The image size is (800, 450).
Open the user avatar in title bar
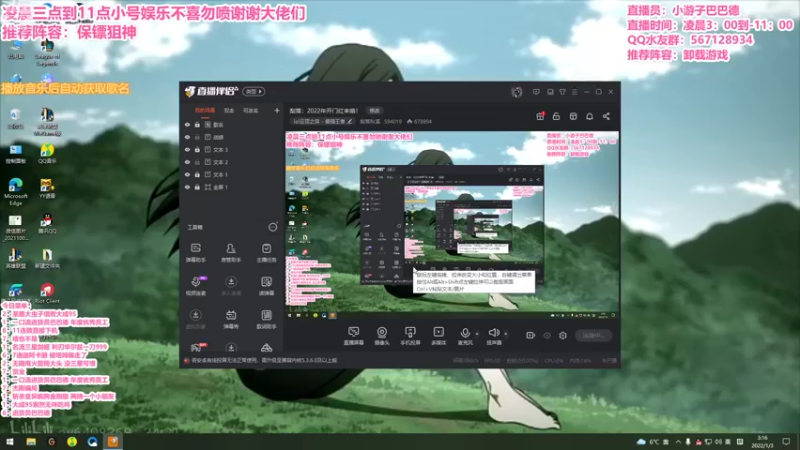click(516, 92)
